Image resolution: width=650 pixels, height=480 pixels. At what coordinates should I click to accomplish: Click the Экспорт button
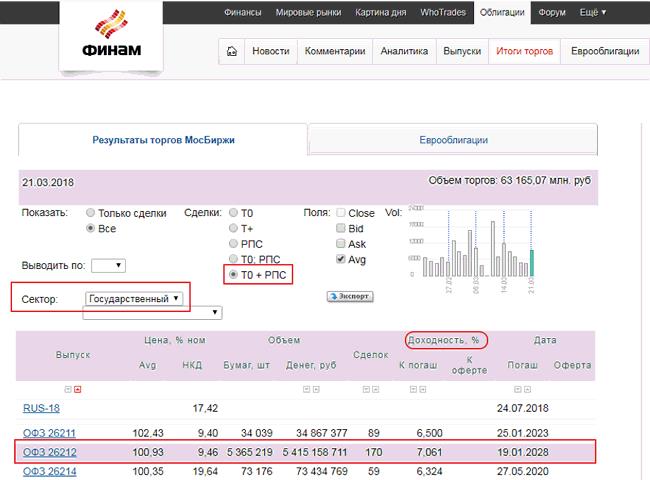coord(350,296)
